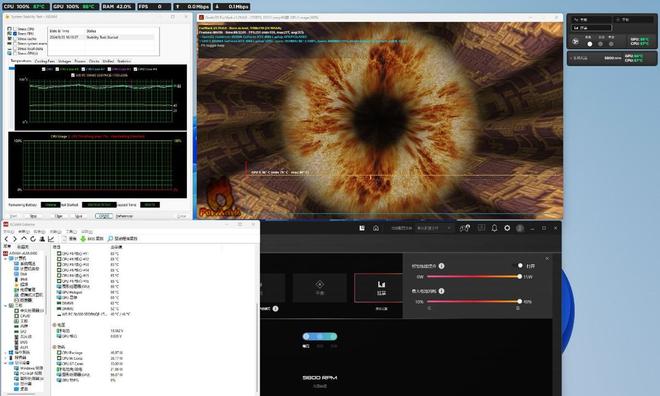Click the Clear button in Stability Test
This screenshot has width=660, height=396.
coord(59,216)
